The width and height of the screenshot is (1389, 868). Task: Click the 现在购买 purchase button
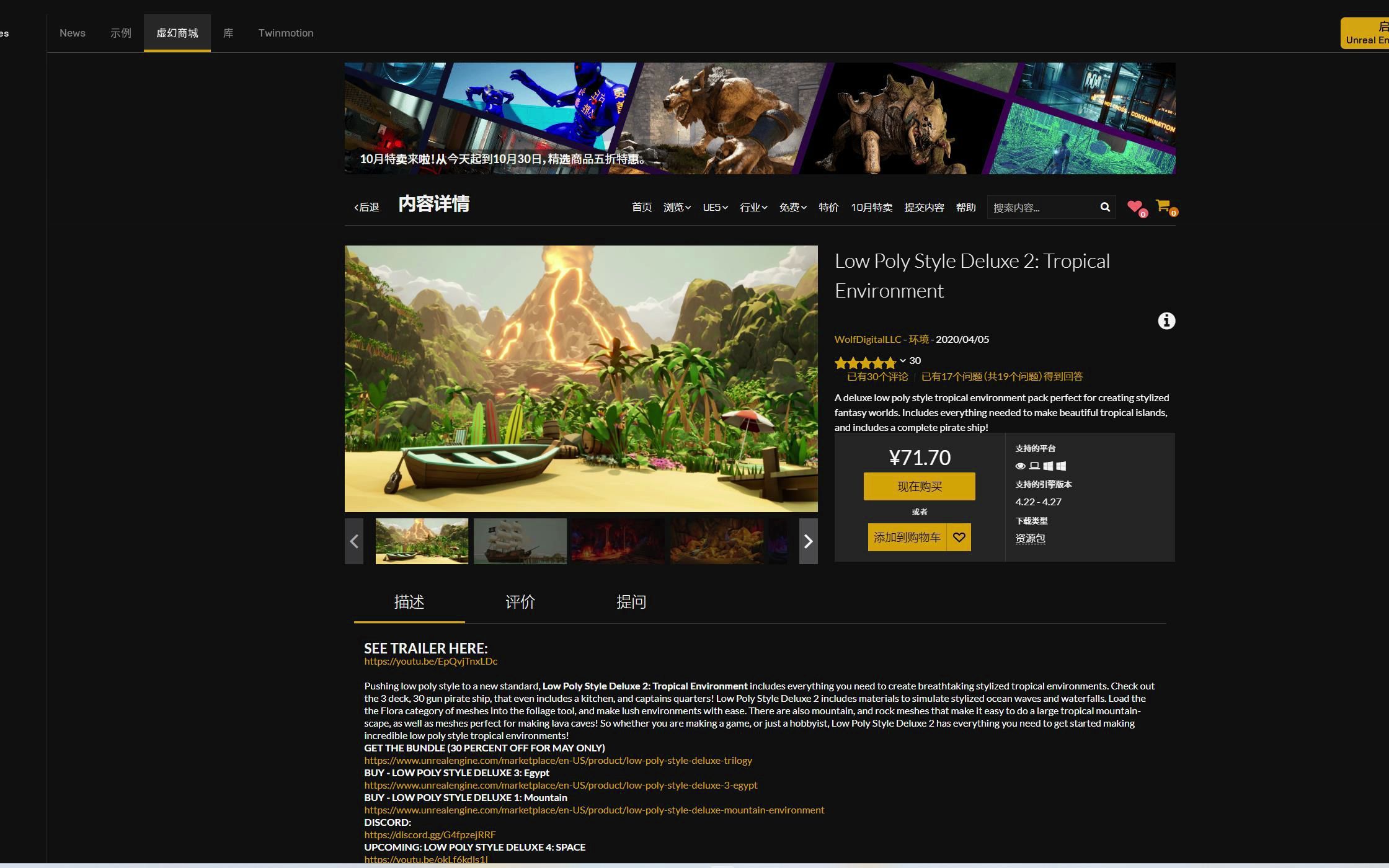pyautogui.click(x=920, y=486)
